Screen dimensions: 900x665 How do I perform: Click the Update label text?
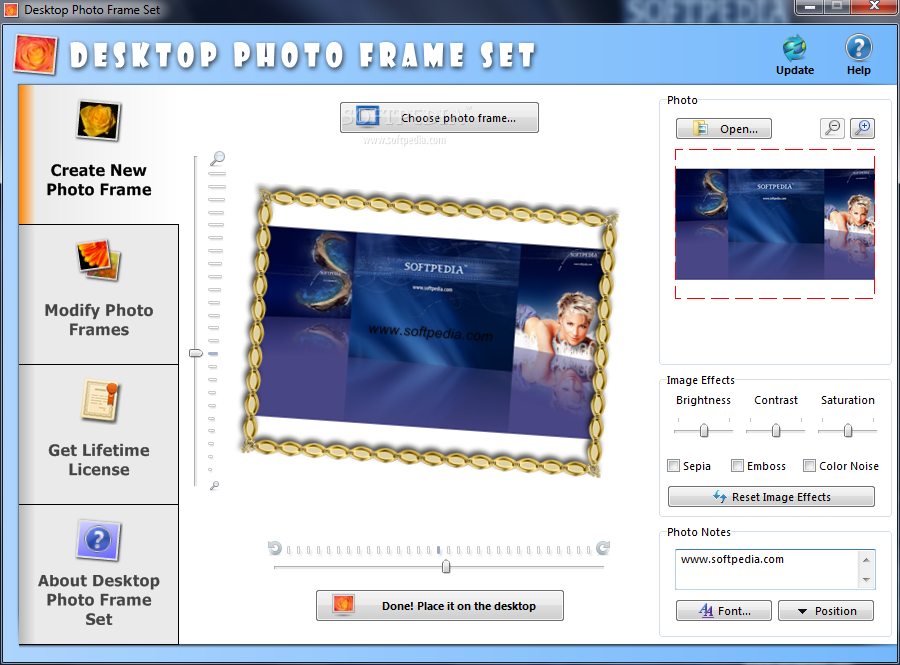tap(795, 70)
